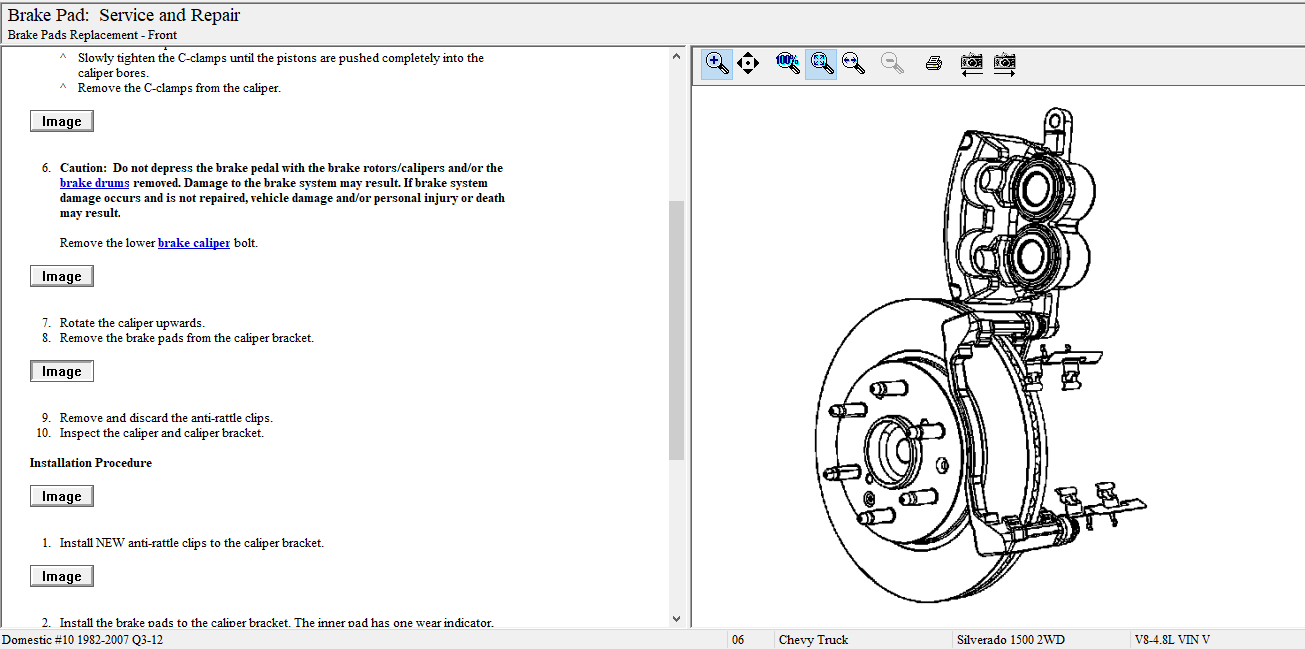1305x649 pixels.
Task: Go to previous image camera icon
Action: [971, 63]
